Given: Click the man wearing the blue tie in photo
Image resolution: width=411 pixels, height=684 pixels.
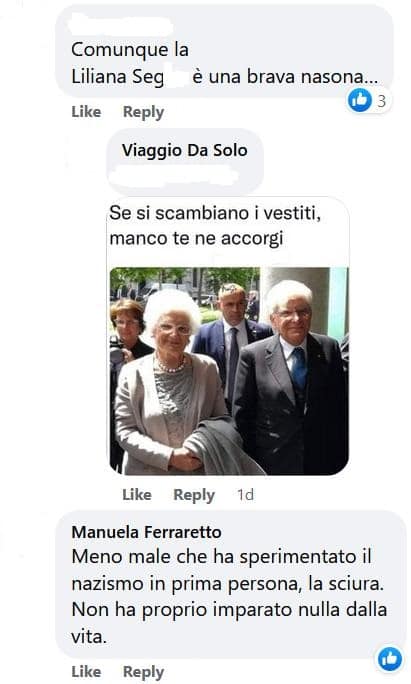Looking at the screenshot, I should coord(291,377).
